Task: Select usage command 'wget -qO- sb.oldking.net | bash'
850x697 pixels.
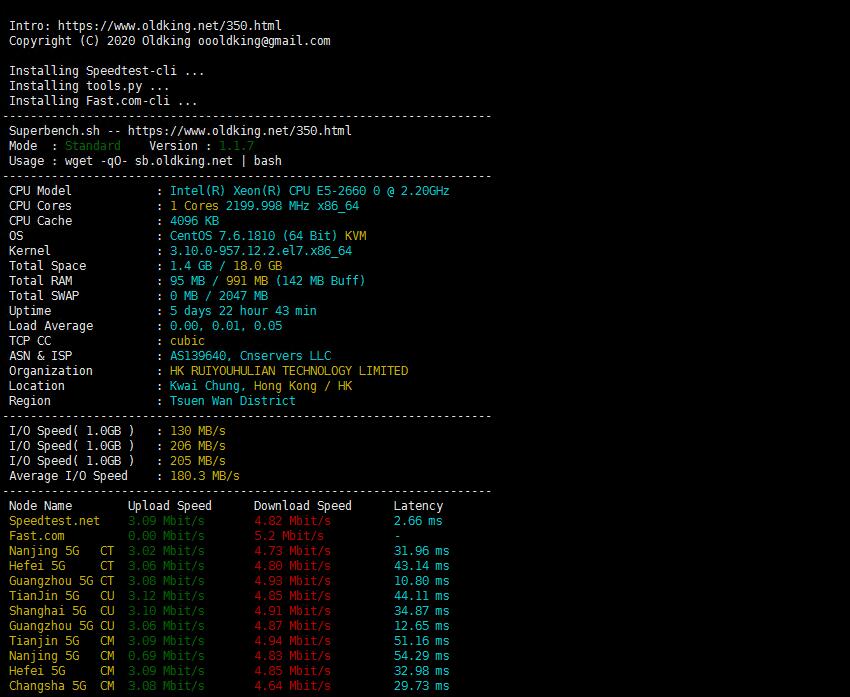Action: point(173,161)
